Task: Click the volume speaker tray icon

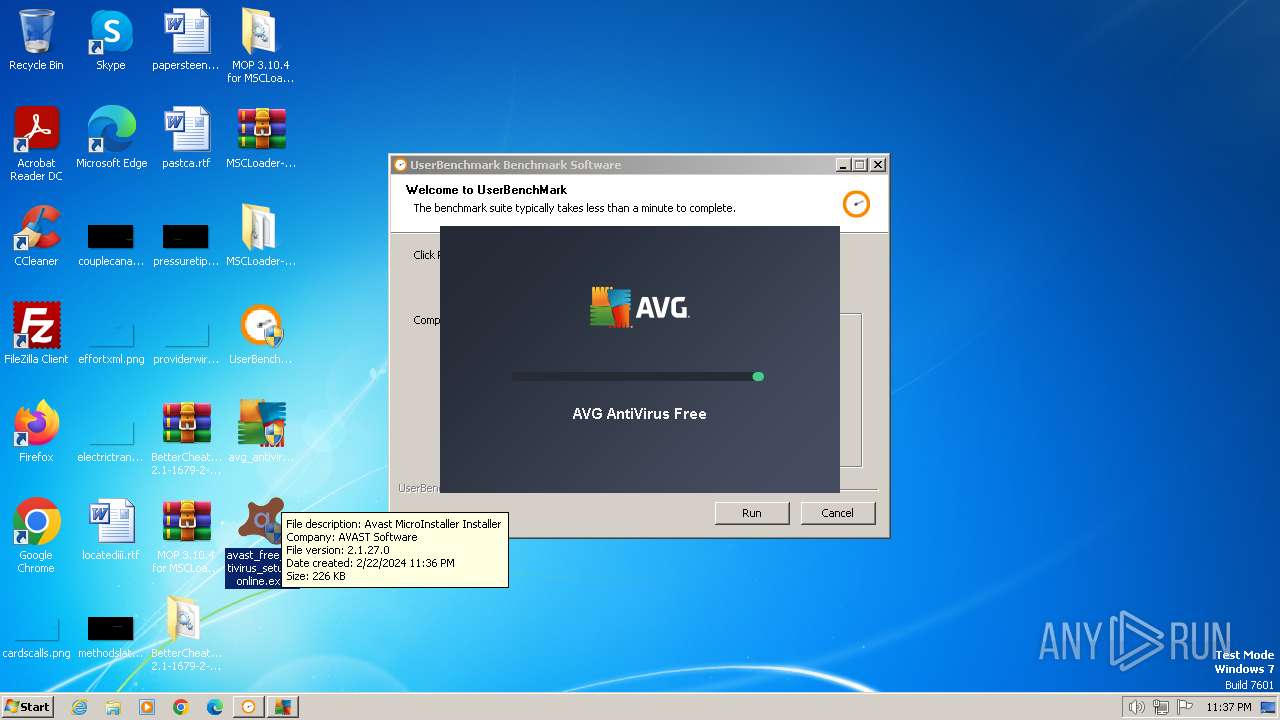Action: click(1136, 707)
